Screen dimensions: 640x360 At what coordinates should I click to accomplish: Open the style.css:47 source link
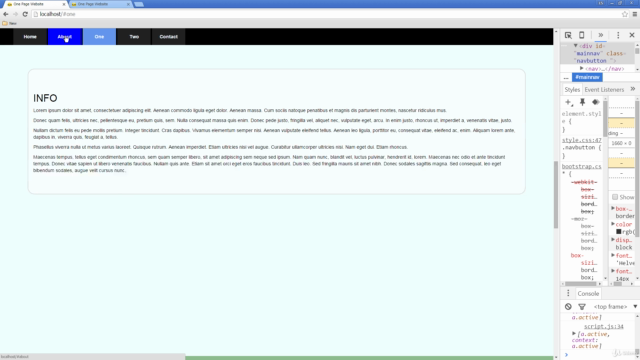pos(582,140)
